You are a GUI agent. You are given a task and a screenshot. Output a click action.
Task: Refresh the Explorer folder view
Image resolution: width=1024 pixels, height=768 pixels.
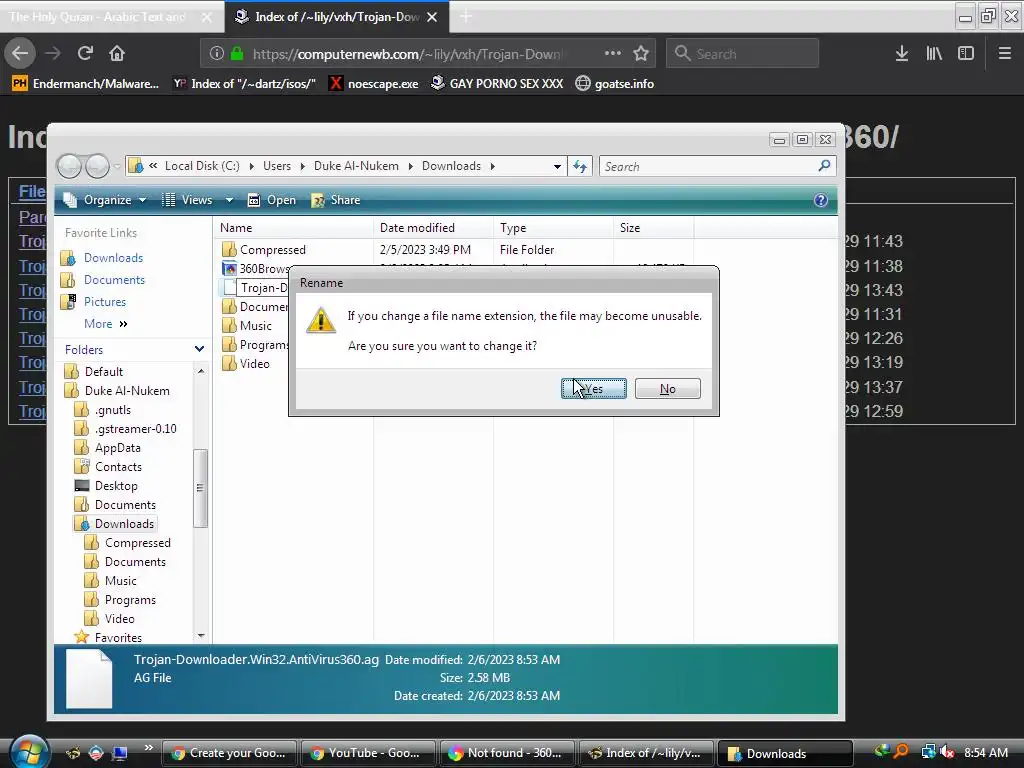pos(580,167)
